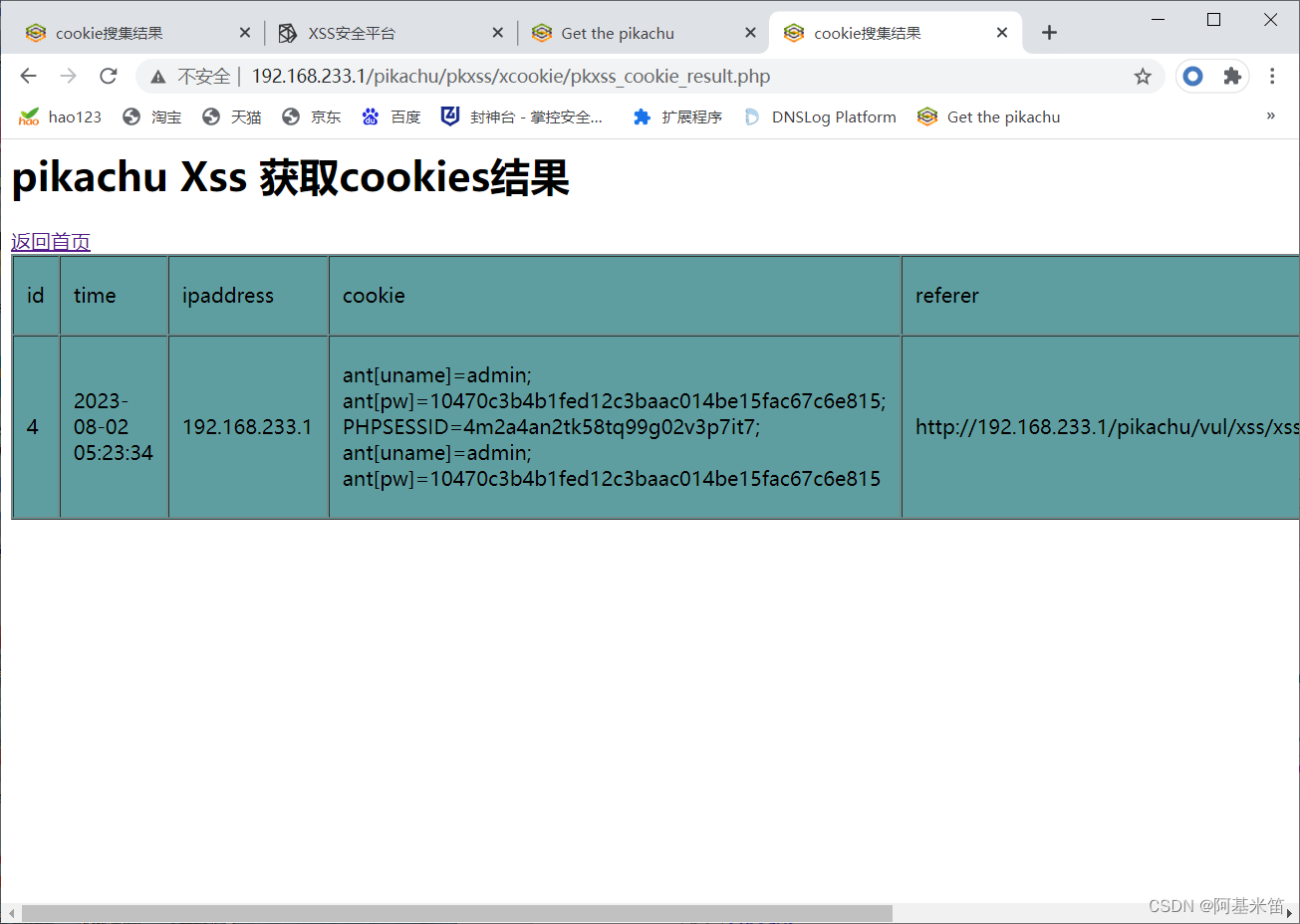The width and height of the screenshot is (1300, 924).
Task: Reload the current page
Action: coord(108,76)
